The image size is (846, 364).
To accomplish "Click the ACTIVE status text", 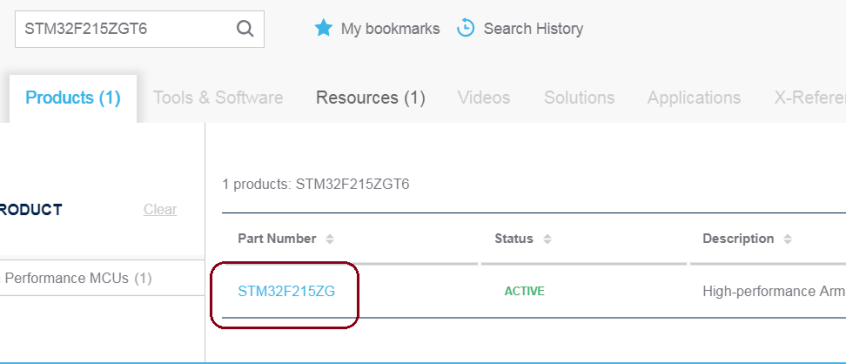I will (524, 292).
